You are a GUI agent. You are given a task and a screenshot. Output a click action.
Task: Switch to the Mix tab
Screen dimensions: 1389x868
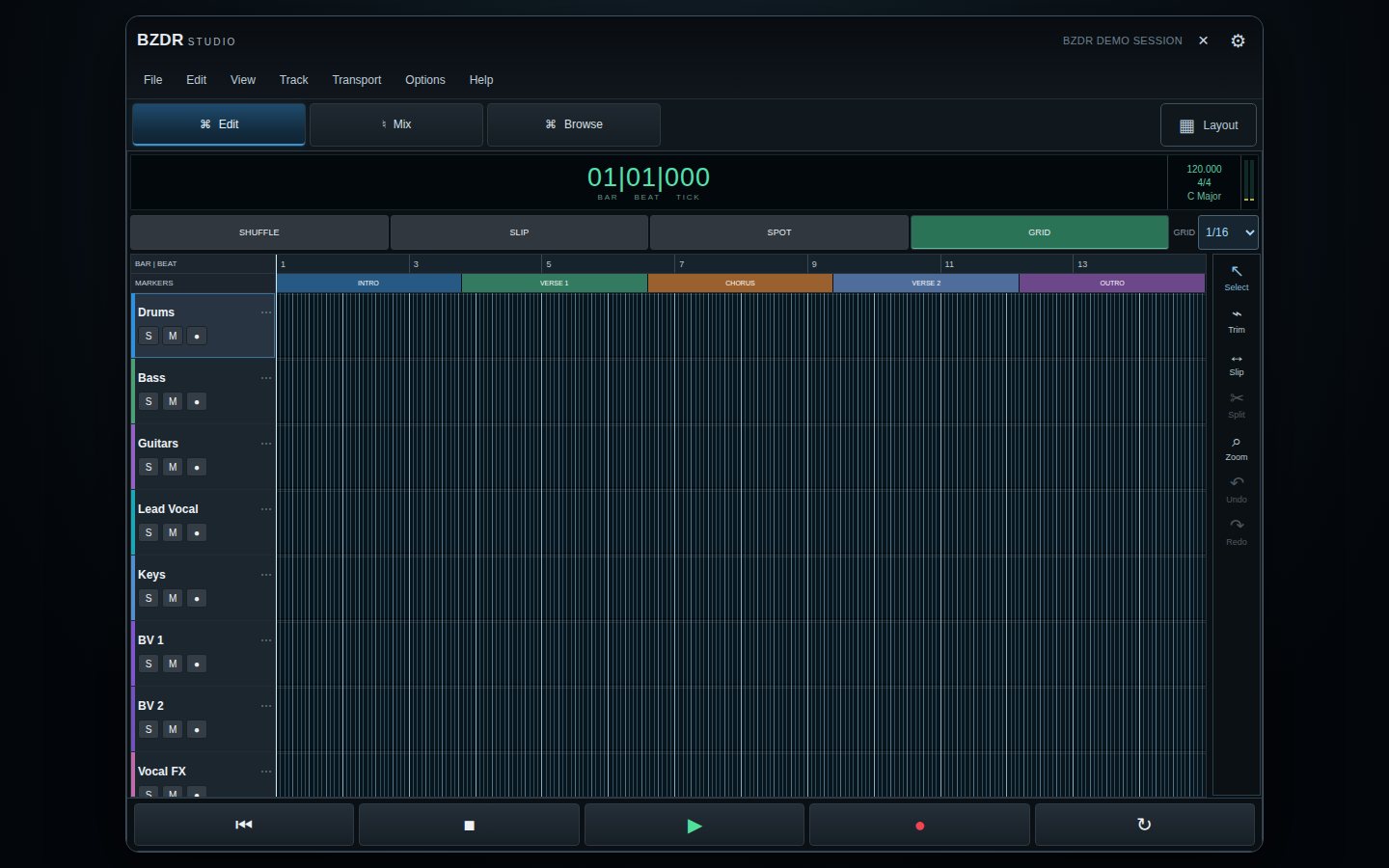click(396, 124)
